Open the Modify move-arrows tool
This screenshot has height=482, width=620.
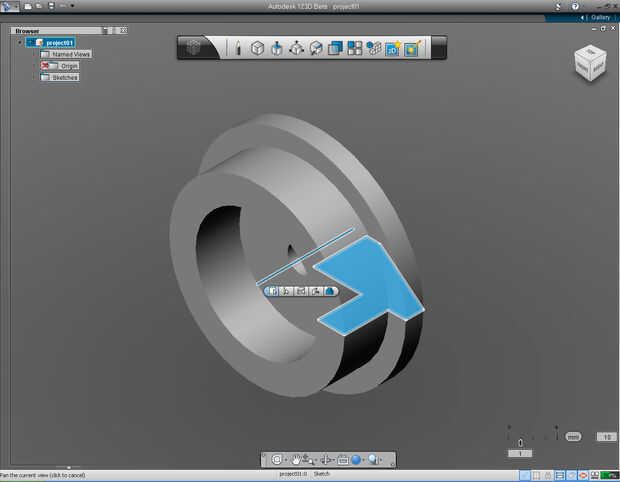pyautogui.click(x=296, y=48)
